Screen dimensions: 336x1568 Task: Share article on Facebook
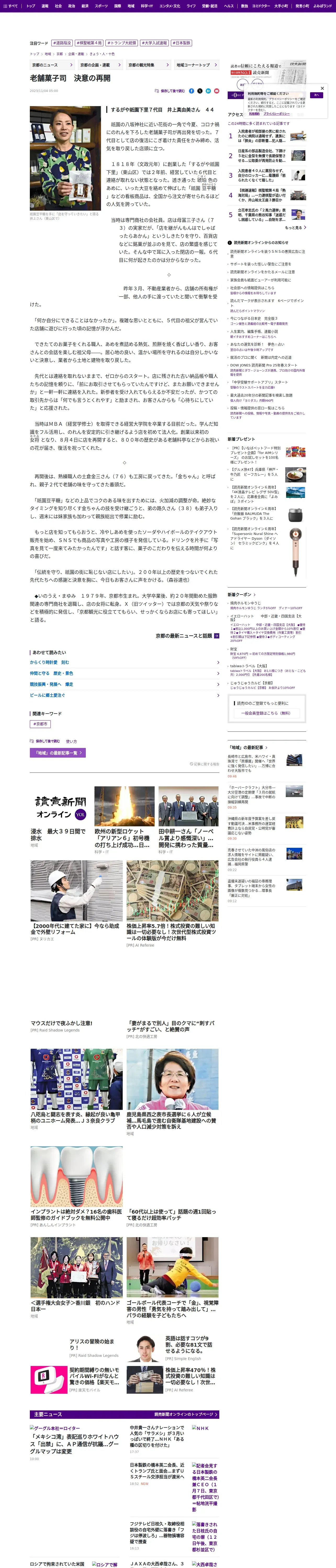click(x=192, y=91)
